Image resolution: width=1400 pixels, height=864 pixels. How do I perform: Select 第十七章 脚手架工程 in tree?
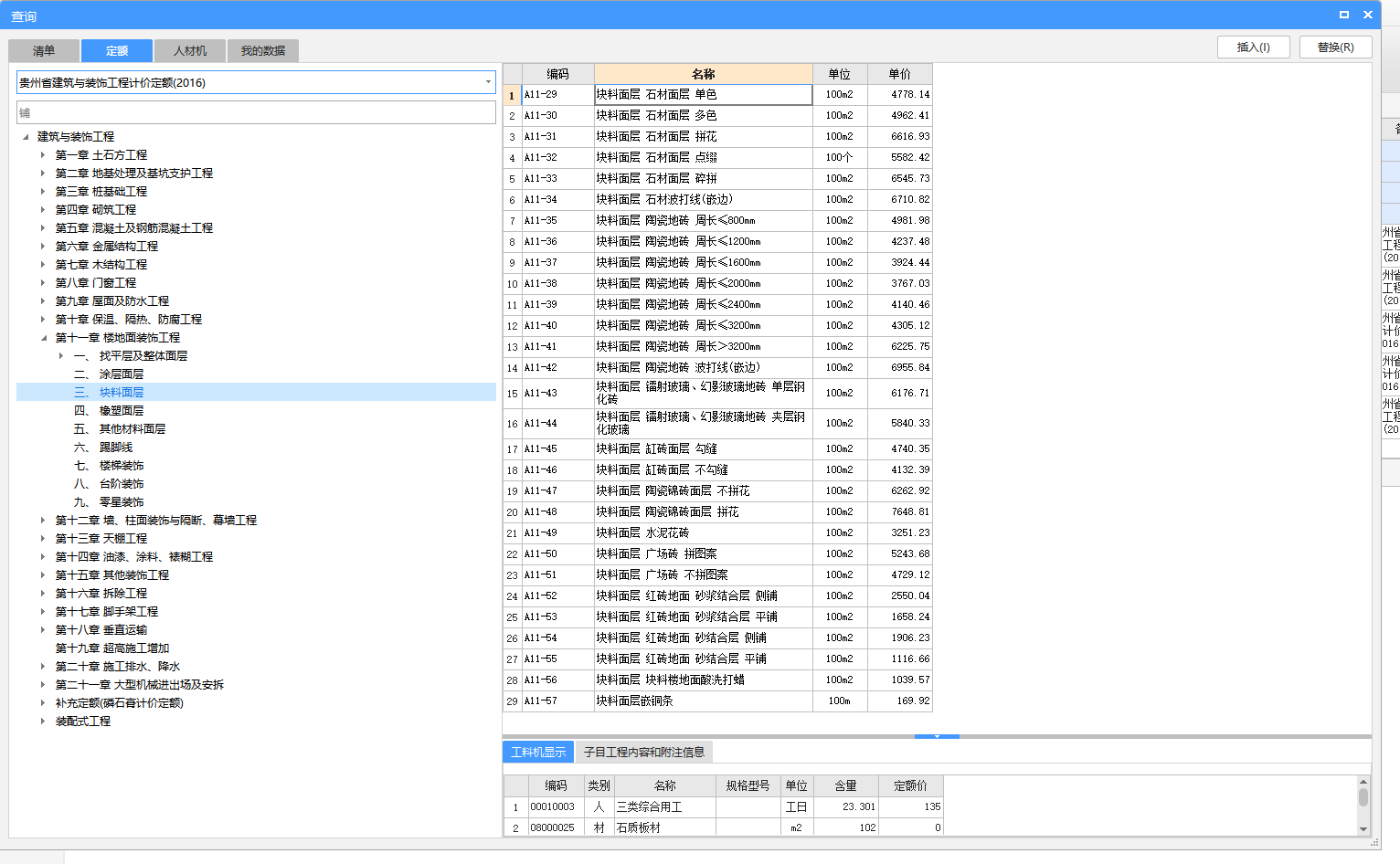point(107,612)
